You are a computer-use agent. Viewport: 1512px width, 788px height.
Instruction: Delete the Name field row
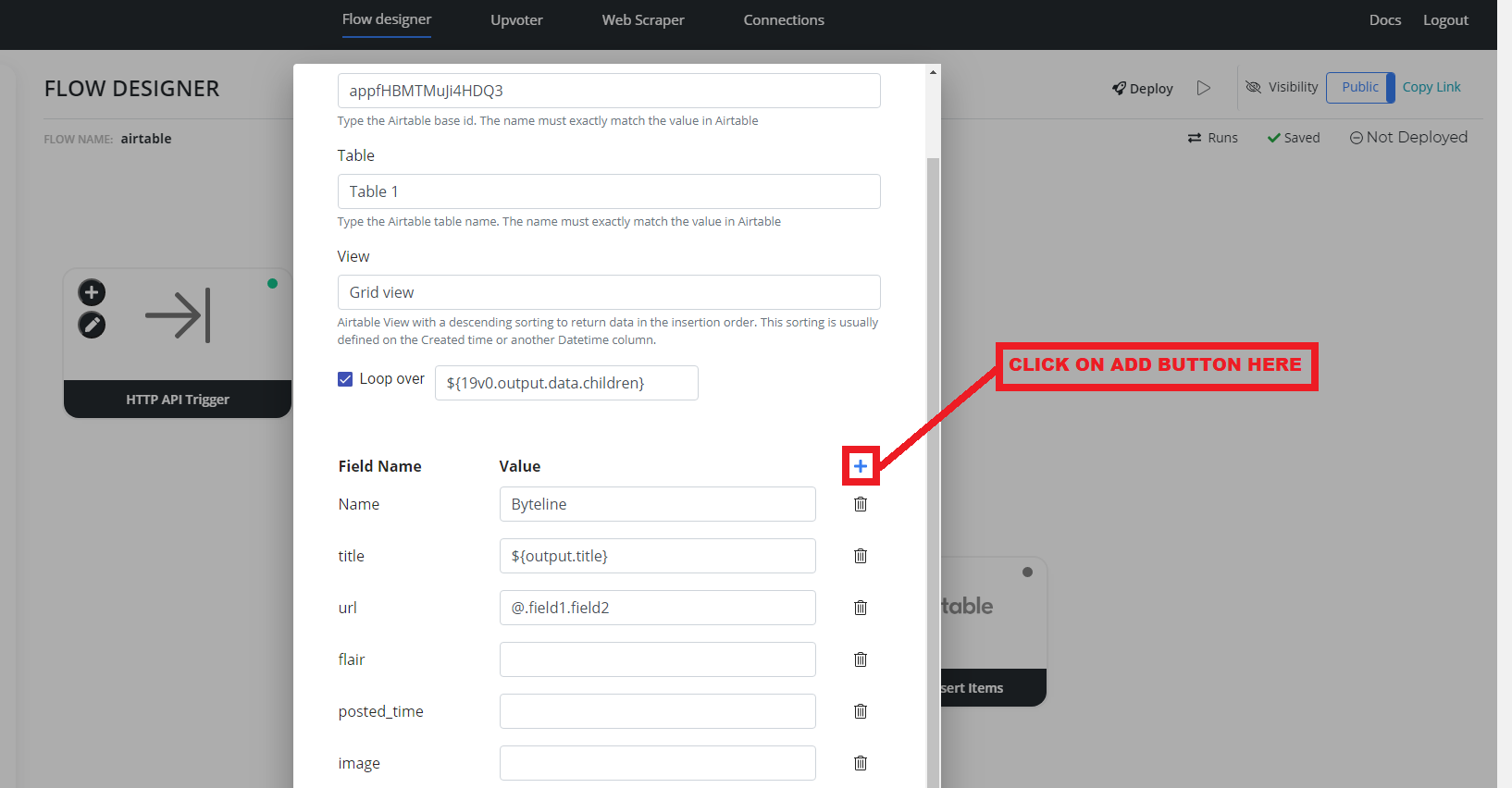point(861,504)
